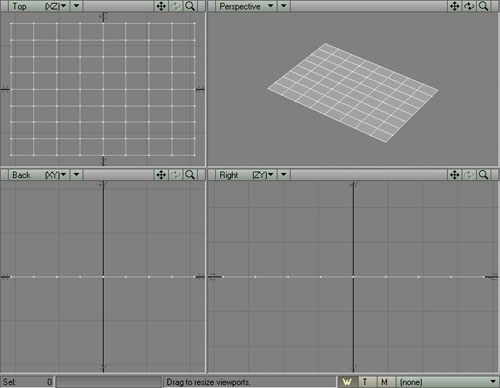Open the (none) vertex map dropdown
This screenshot has width=500, height=388.
pos(448,382)
